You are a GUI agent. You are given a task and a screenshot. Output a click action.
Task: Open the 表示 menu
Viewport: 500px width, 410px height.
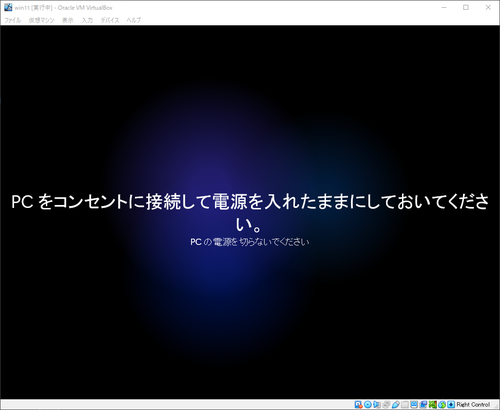click(68, 20)
